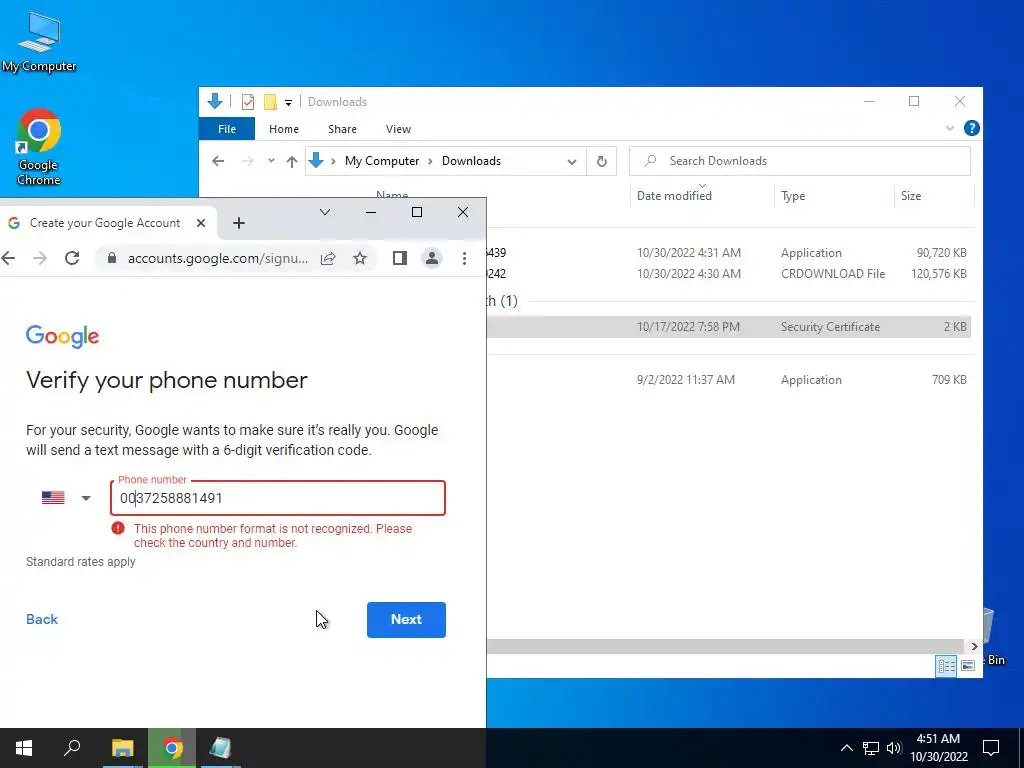Show hidden system tray icons
The height and width of the screenshot is (768, 1024).
pos(846,748)
